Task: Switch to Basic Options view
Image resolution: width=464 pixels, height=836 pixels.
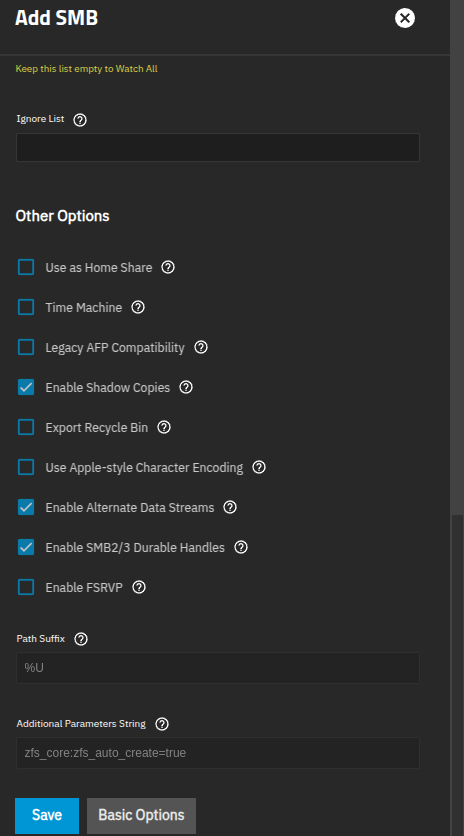Action: click(x=141, y=815)
